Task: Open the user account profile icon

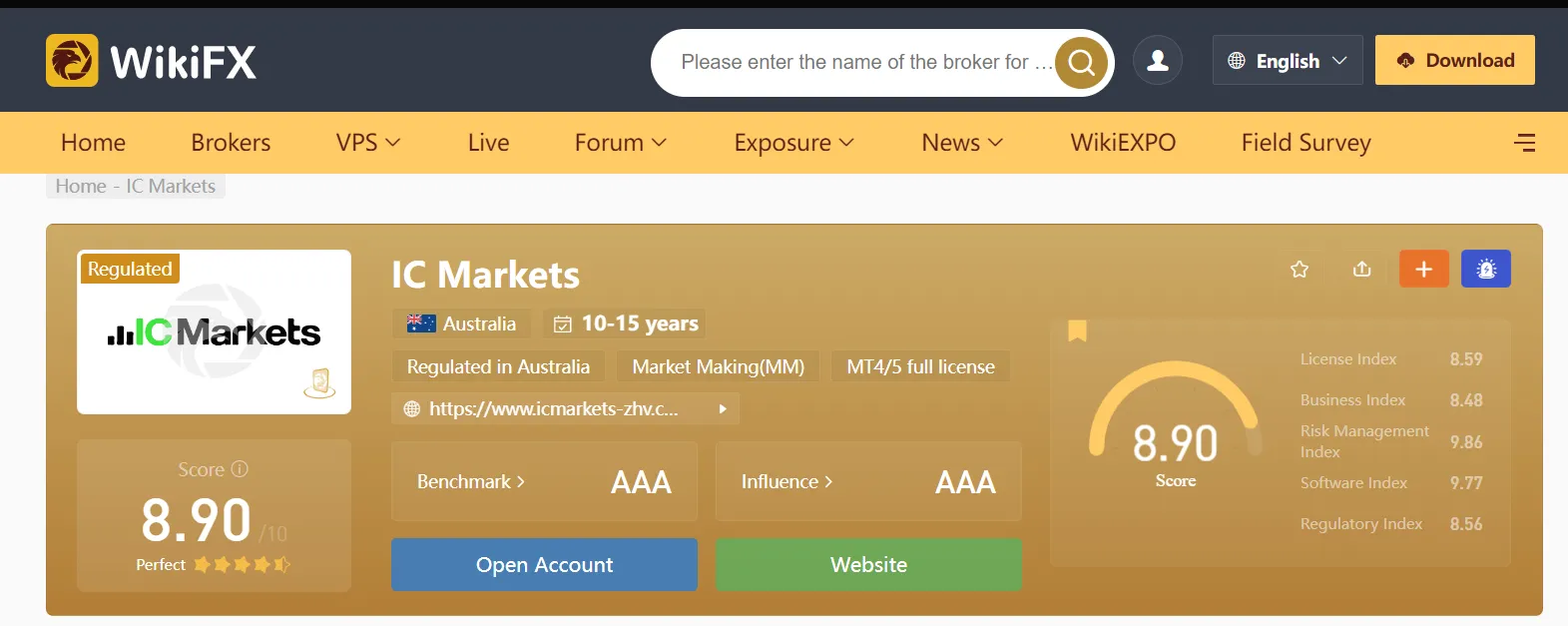Action: tap(1158, 61)
